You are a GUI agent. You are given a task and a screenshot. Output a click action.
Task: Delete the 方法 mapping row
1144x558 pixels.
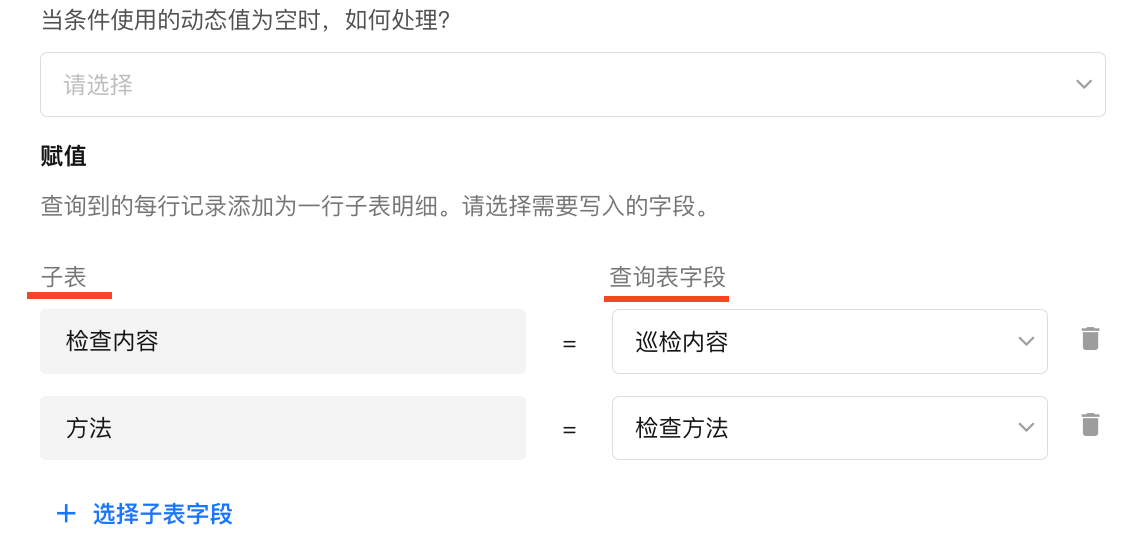tap(1090, 425)
